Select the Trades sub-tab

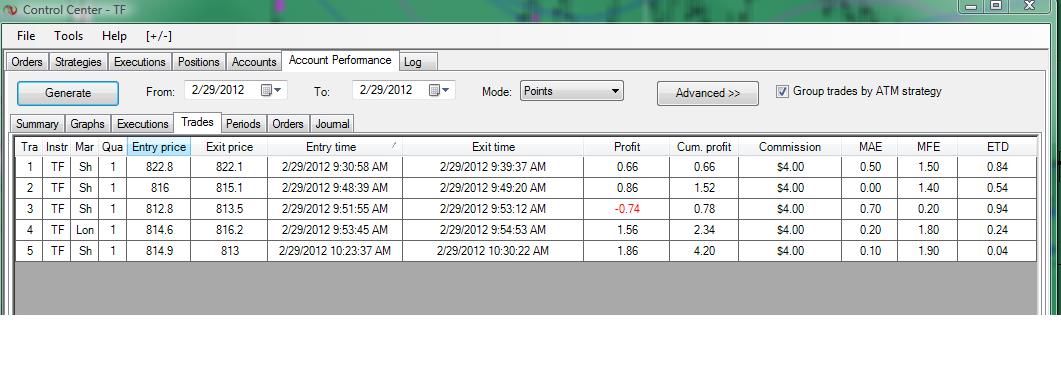197,122
